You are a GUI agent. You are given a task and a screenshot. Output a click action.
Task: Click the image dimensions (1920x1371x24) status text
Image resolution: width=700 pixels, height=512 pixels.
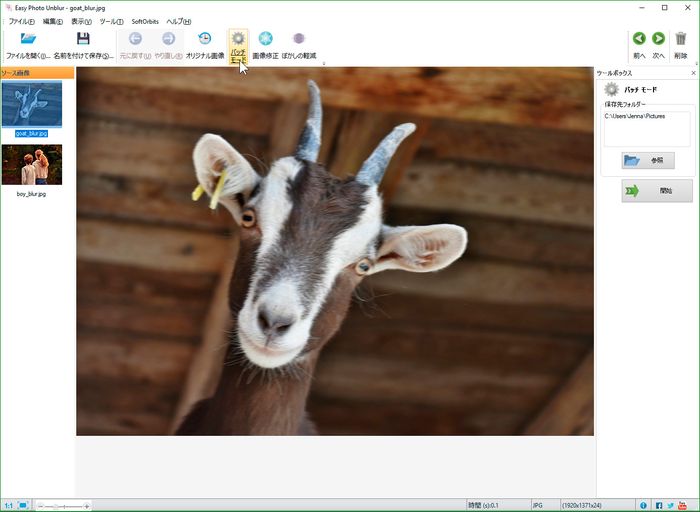coord(582,505)
